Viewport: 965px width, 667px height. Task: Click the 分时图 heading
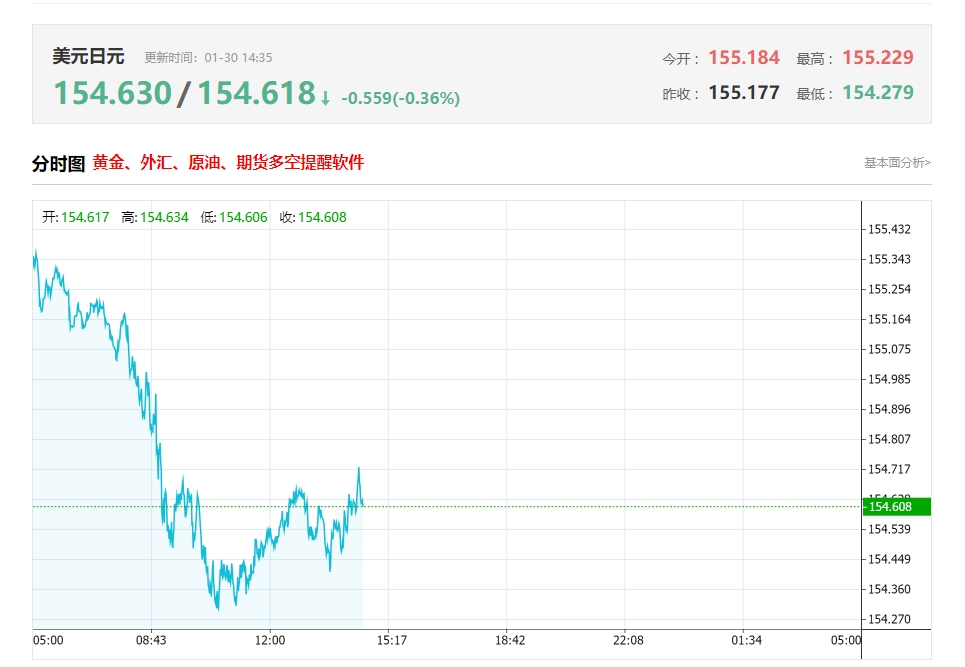click(58, 164)
